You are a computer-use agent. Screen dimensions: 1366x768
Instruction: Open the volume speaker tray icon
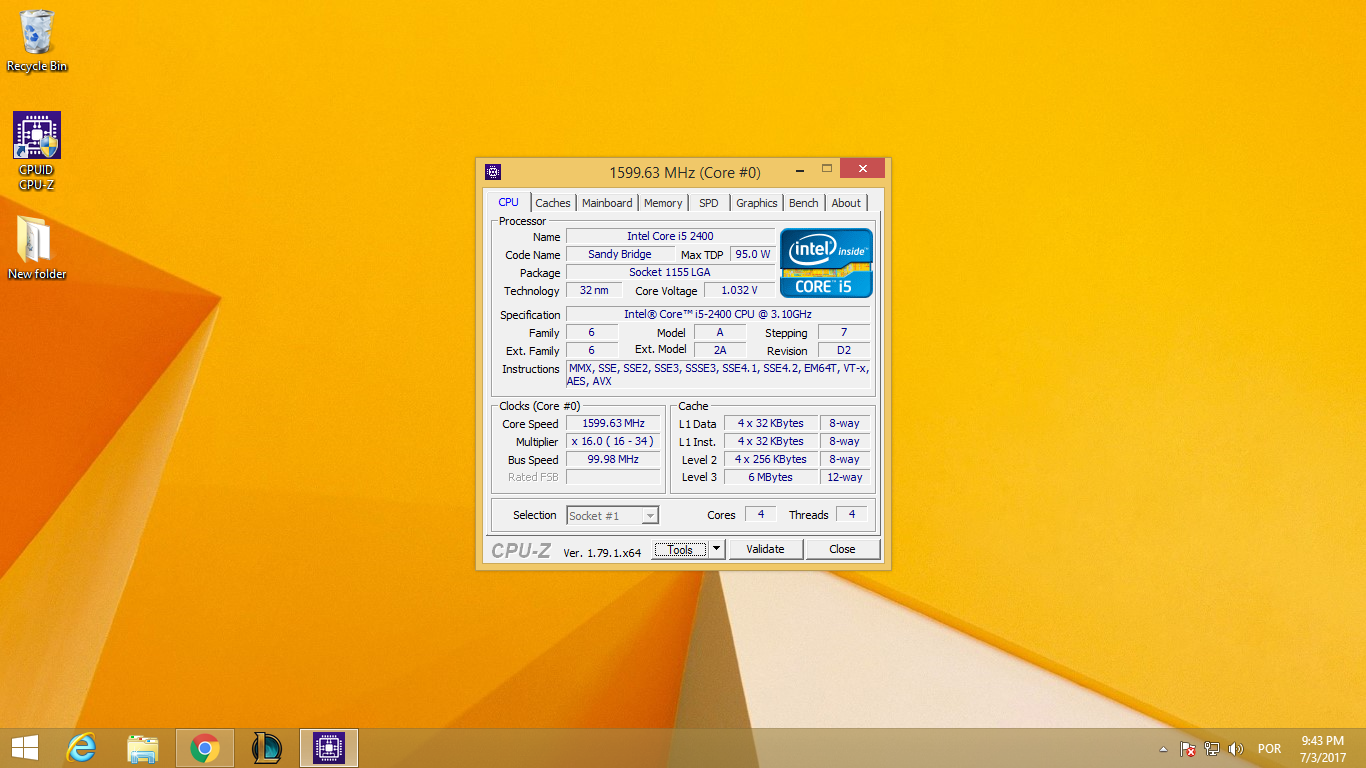click(1236, 749)
